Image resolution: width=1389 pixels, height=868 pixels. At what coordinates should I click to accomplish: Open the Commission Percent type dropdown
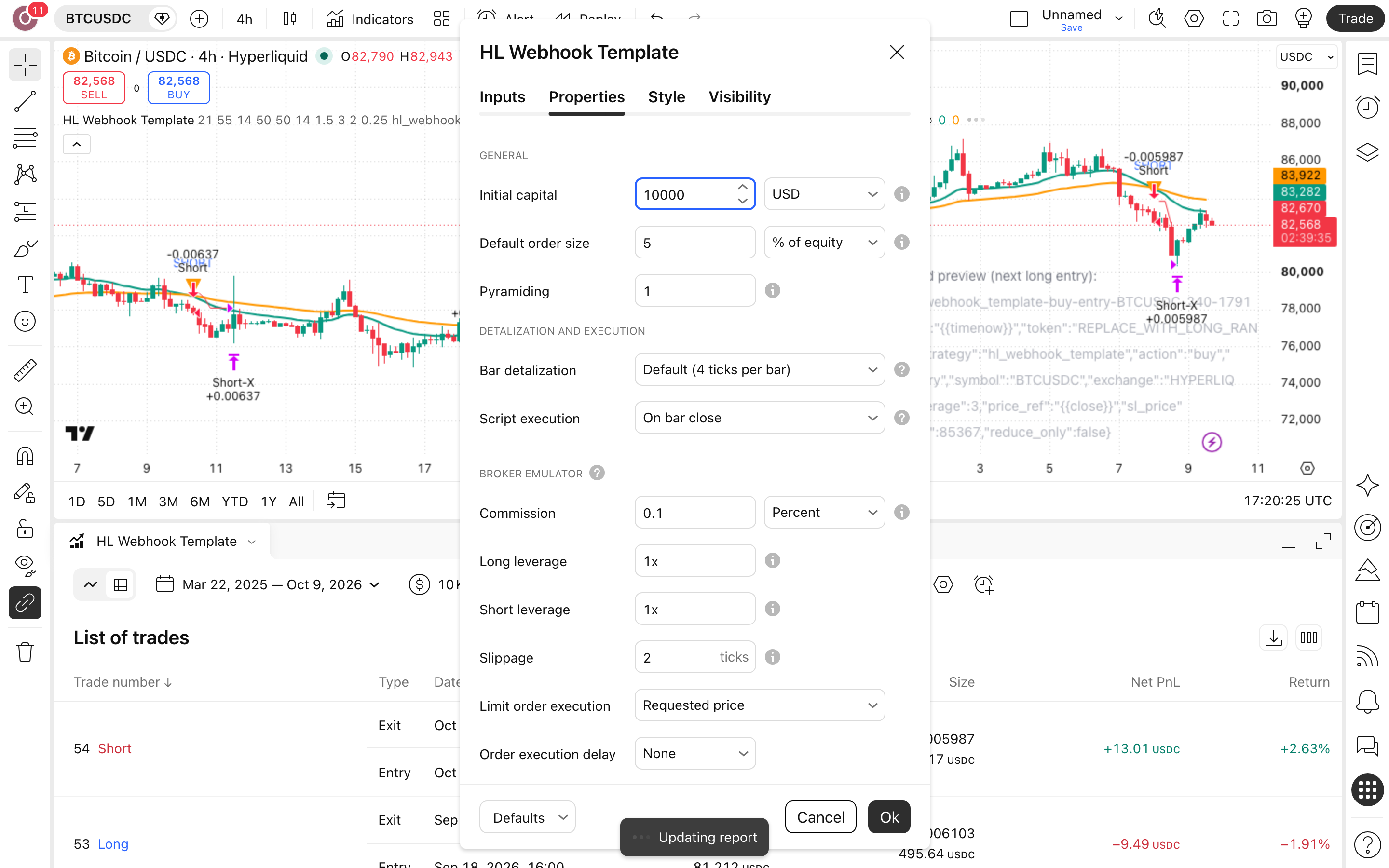pos(824,512)
